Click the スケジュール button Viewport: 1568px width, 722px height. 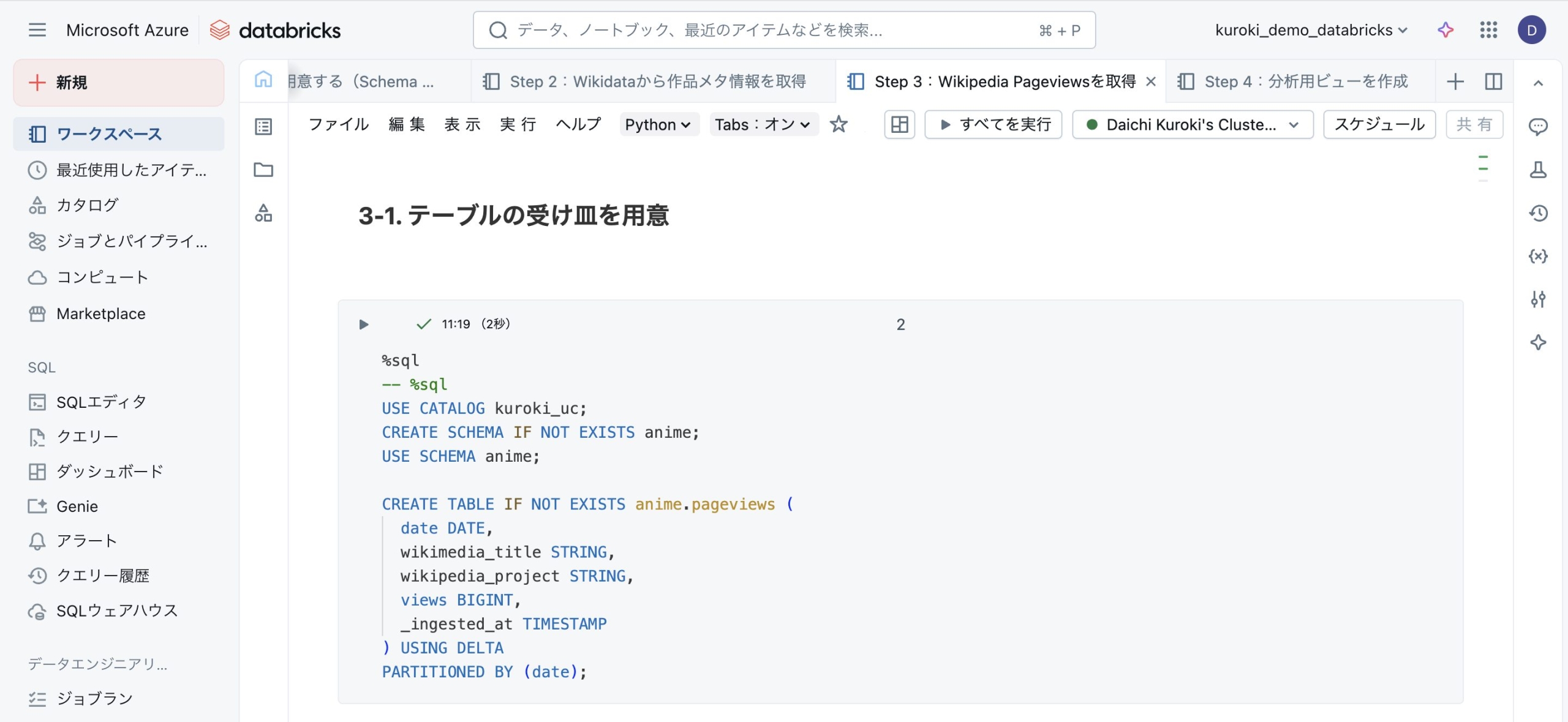(1379, 125)
